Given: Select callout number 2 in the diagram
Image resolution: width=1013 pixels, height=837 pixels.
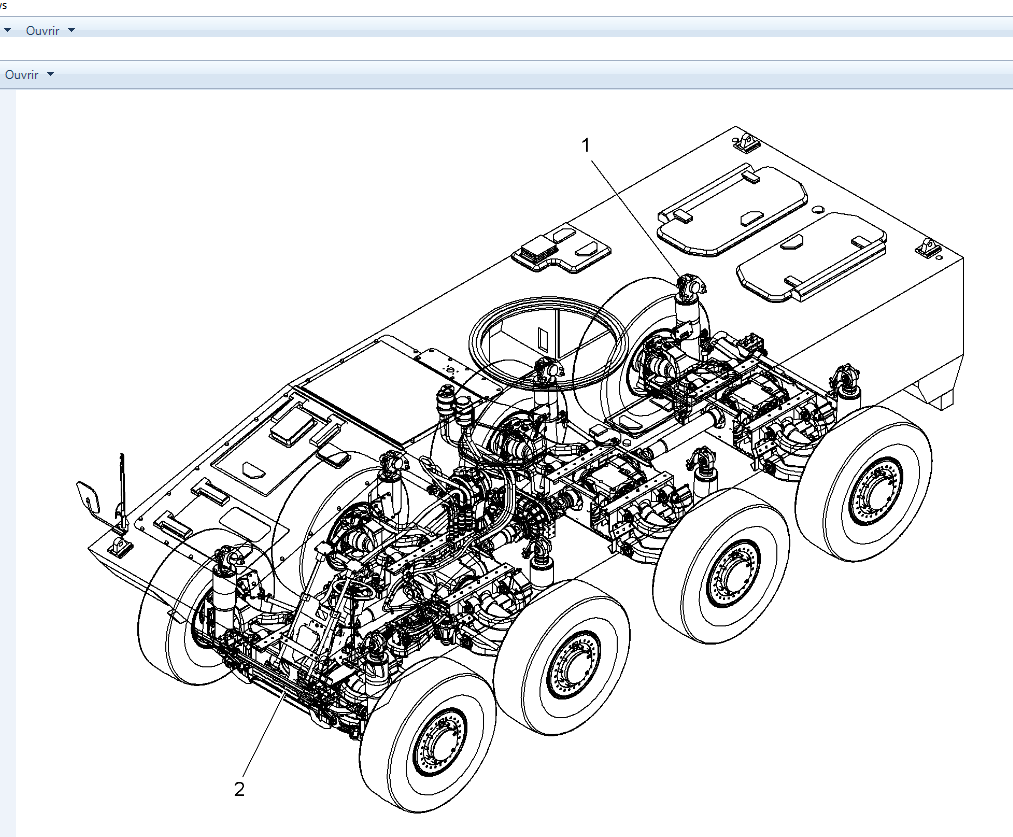Looking at the screenshot, I should [x=239, y=789].
